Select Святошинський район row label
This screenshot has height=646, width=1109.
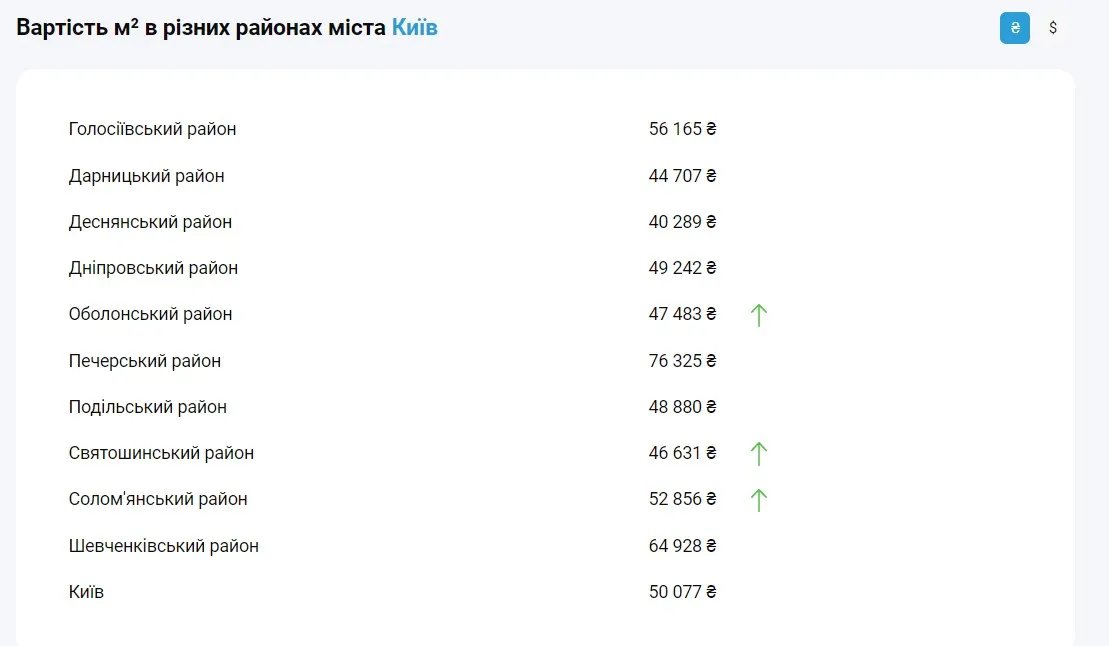click(161, 453)
